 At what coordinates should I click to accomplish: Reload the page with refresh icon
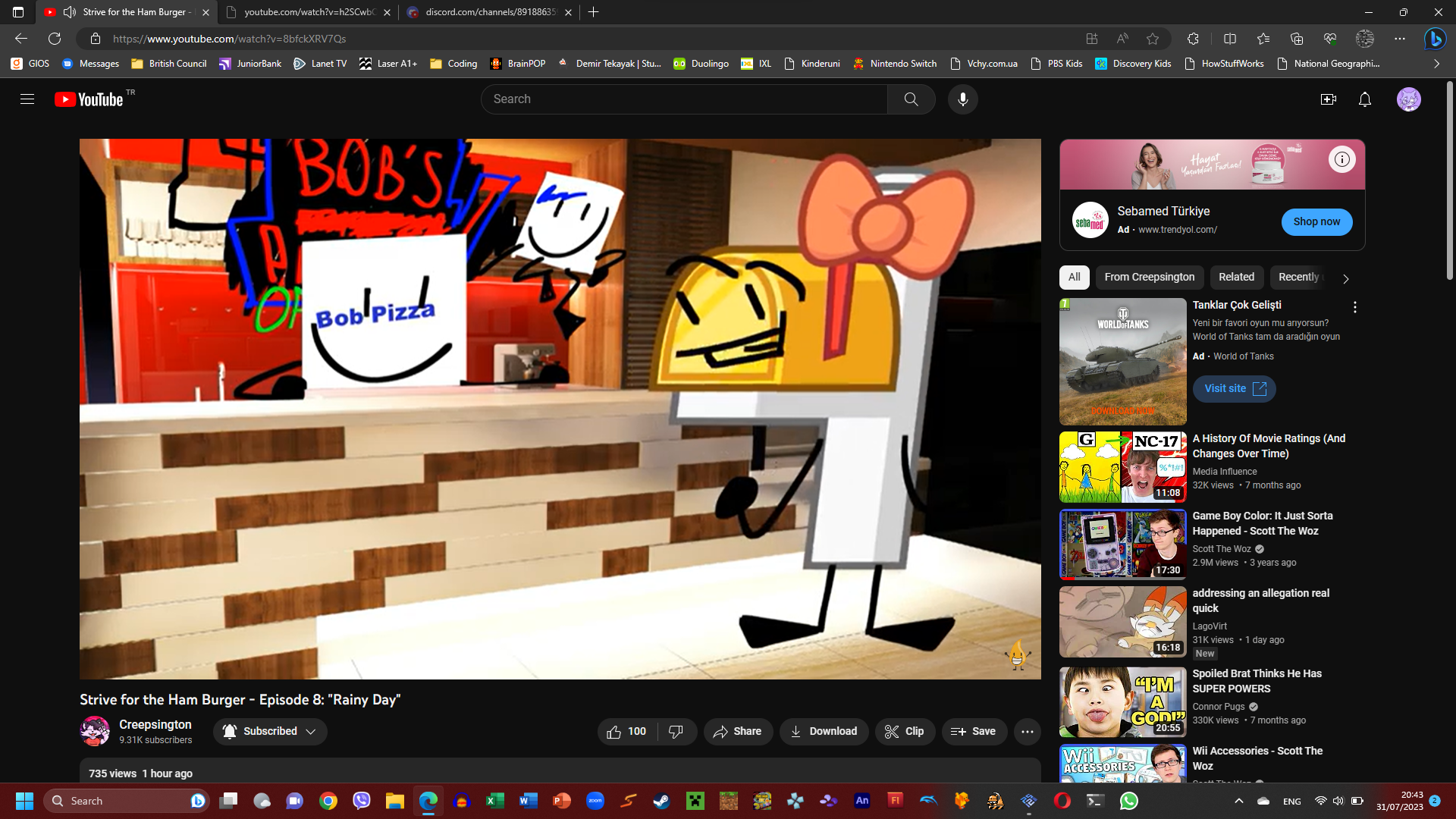(x=55, y=39)
